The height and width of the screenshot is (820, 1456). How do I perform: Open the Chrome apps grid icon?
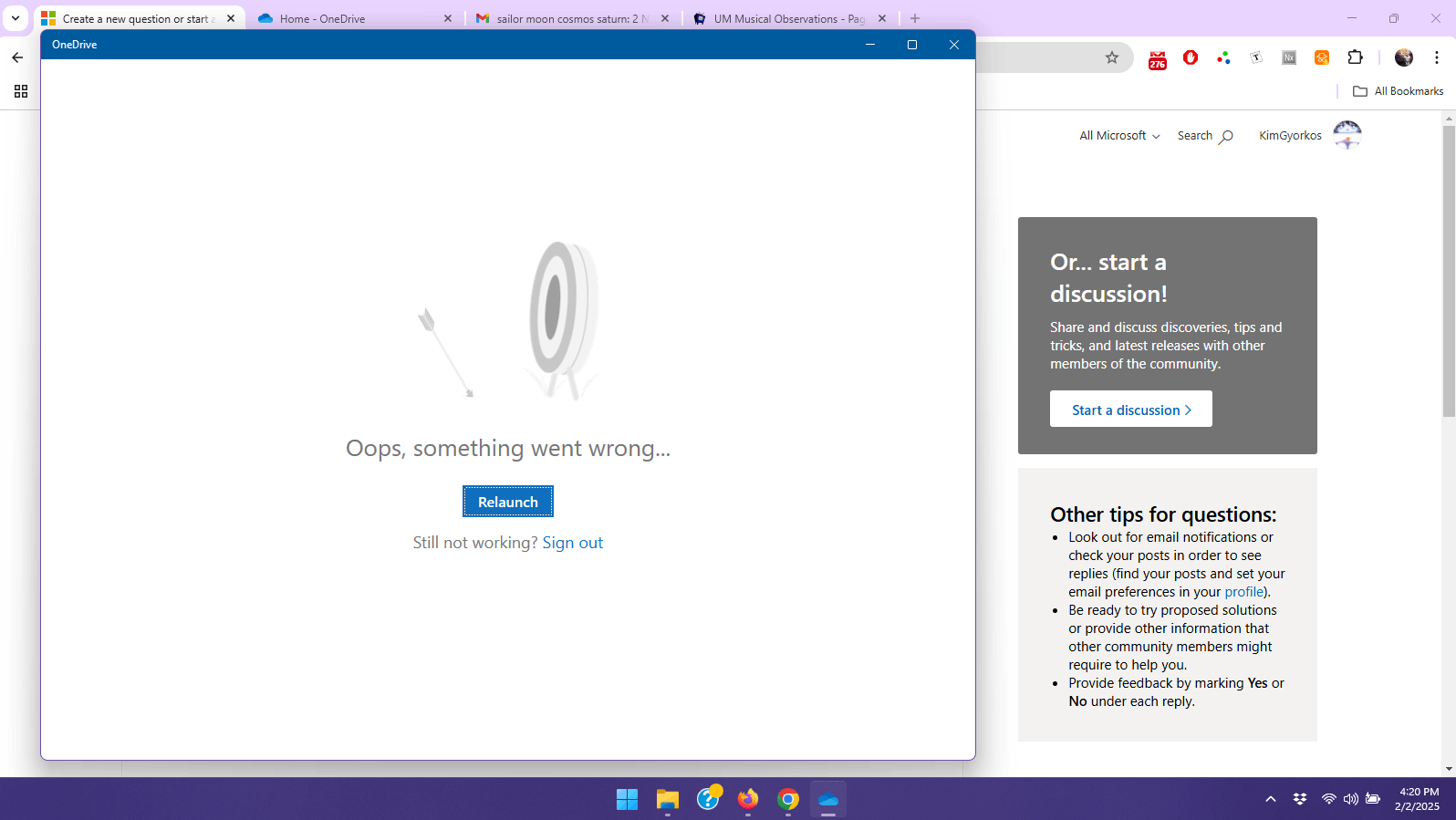[21, 91]
